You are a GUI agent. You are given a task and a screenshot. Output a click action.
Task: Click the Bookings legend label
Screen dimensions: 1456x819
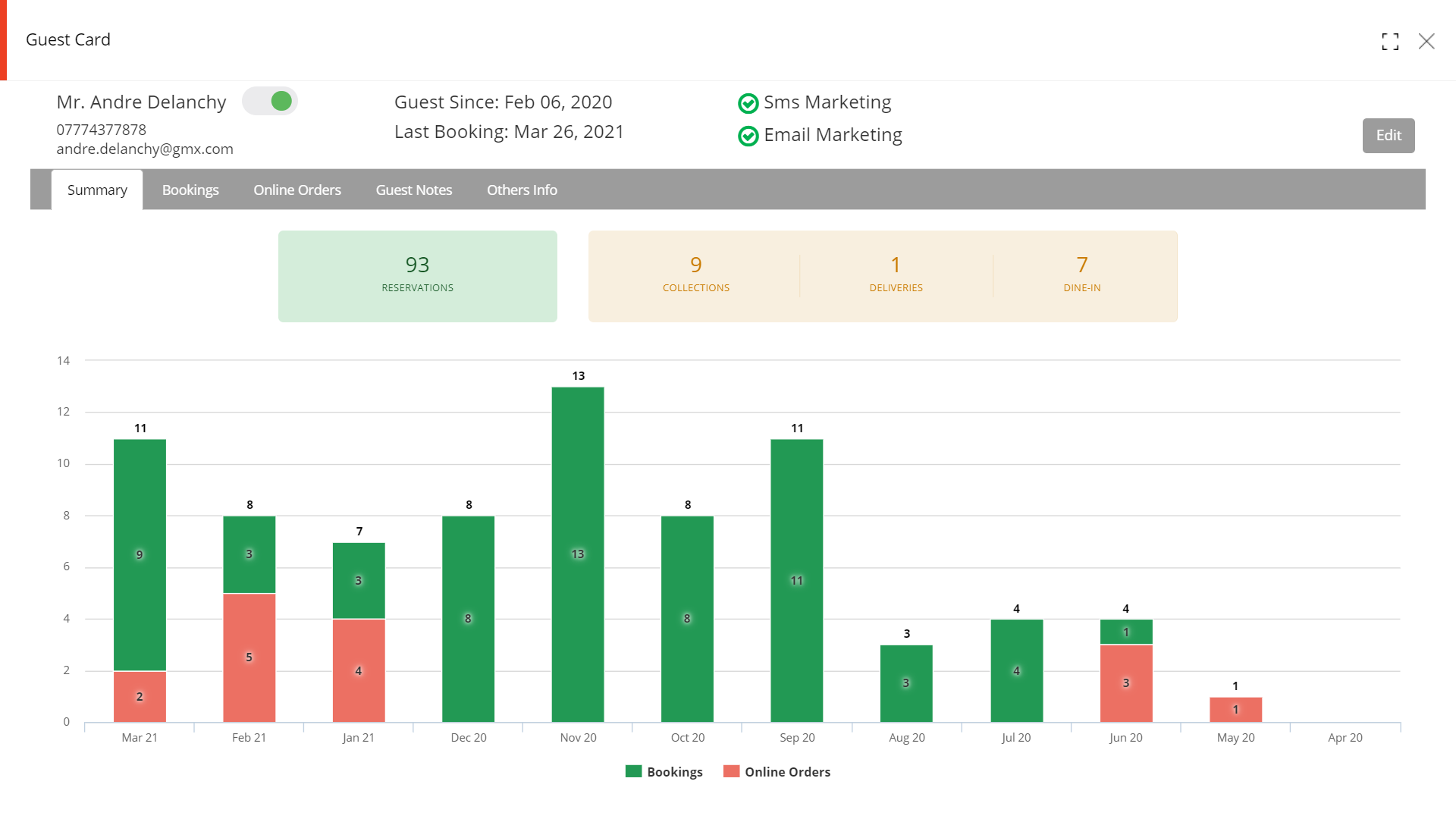point(675,772)
